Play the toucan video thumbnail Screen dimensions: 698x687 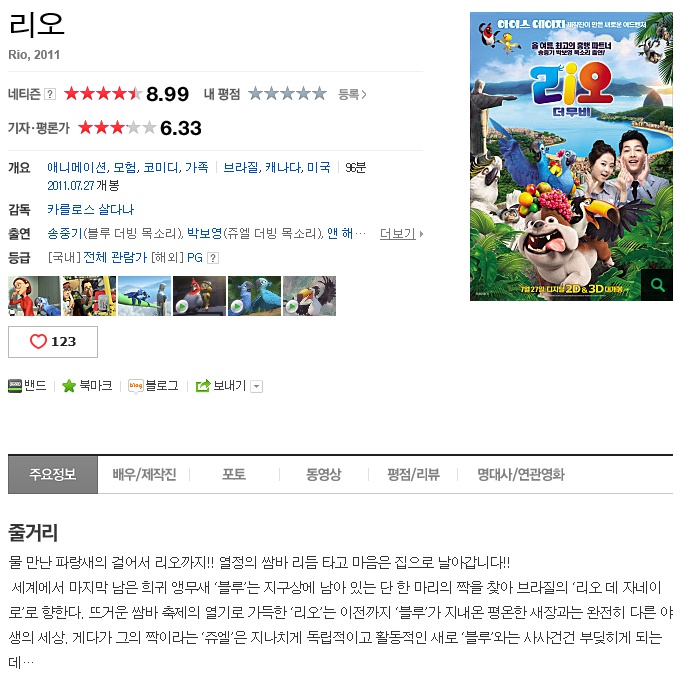point(309,296)
